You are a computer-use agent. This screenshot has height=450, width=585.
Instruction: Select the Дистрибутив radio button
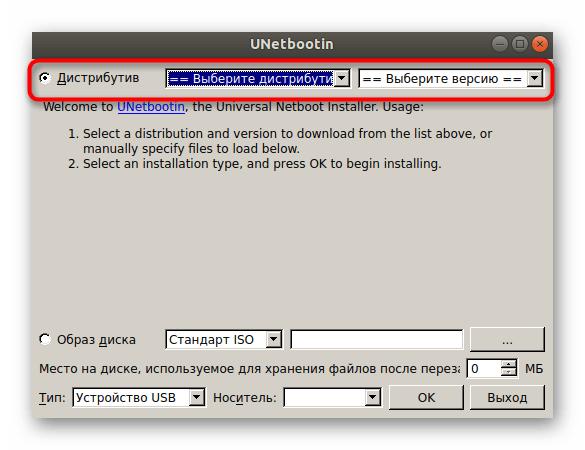[45, 78]
